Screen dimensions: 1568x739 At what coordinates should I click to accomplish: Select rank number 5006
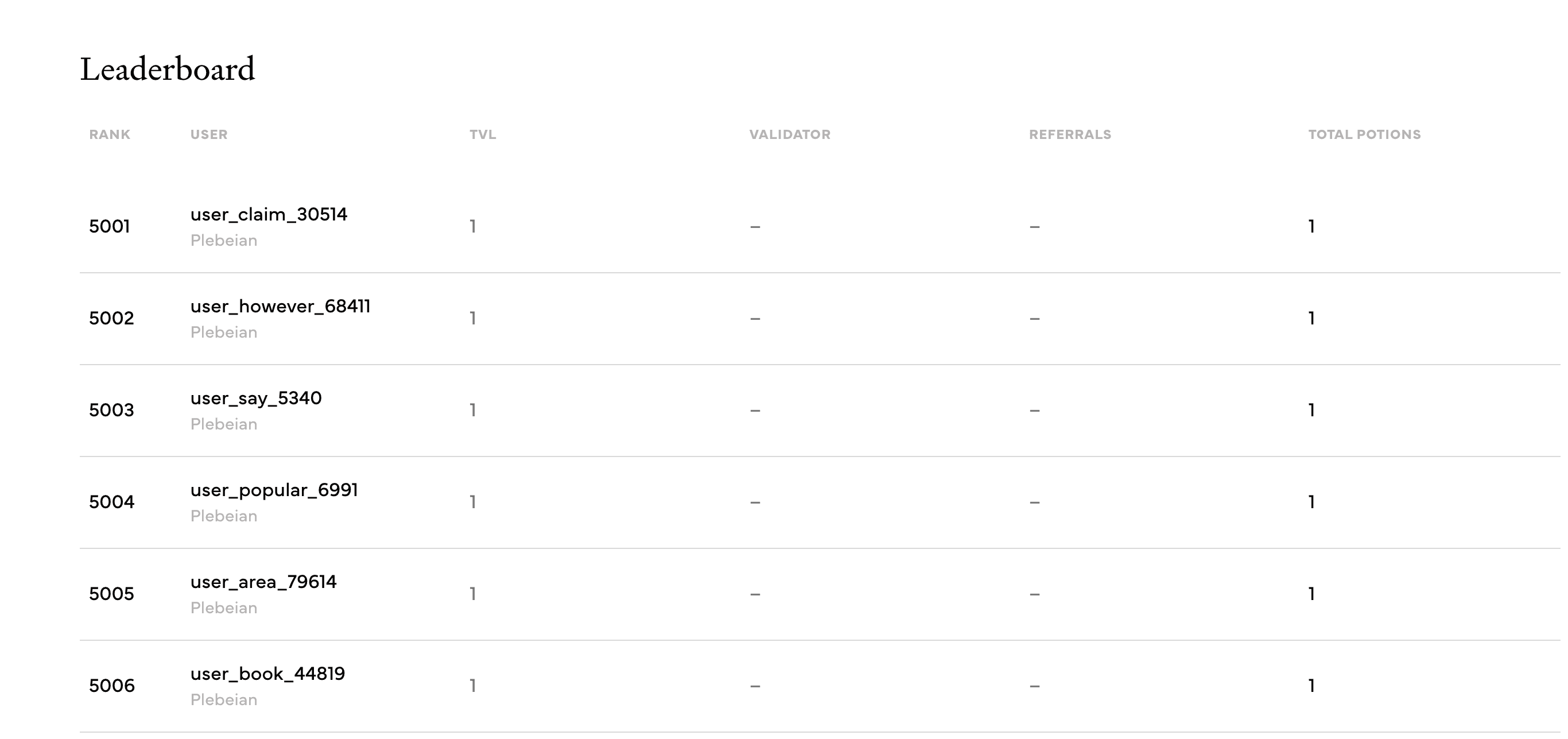(112, 686)
